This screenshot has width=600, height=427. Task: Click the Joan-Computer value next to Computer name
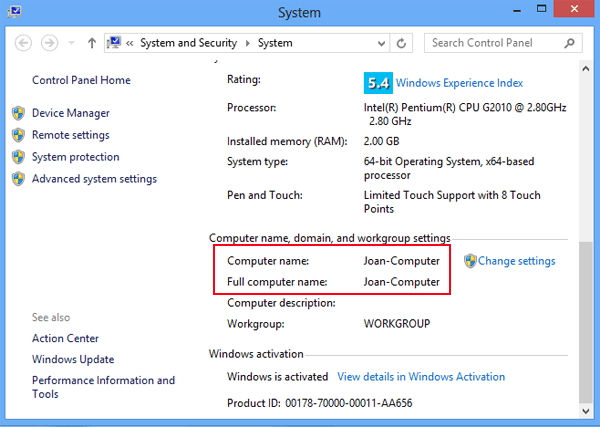[x=401, y=261]
